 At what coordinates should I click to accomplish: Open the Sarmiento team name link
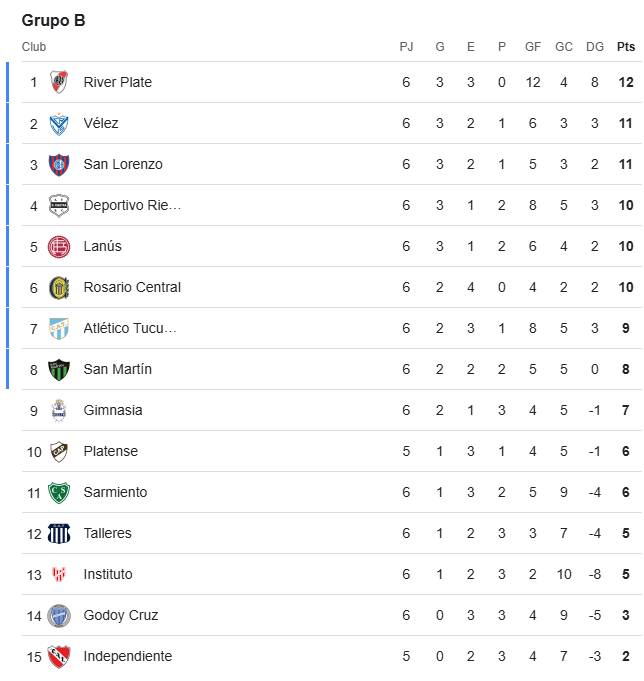(116, 493)
